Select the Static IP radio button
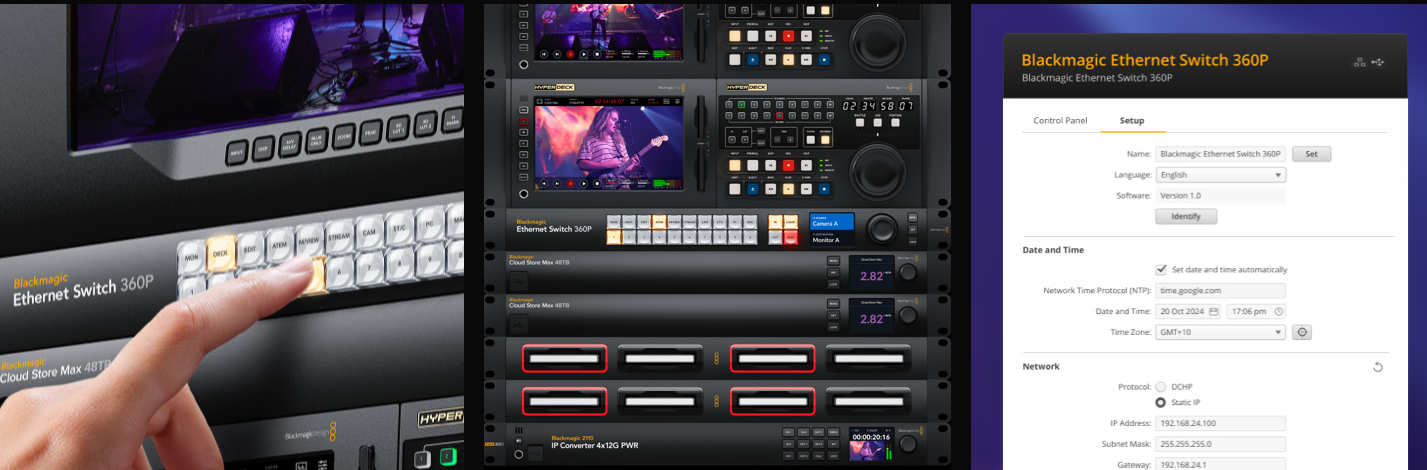 (x=1161, y=402)
